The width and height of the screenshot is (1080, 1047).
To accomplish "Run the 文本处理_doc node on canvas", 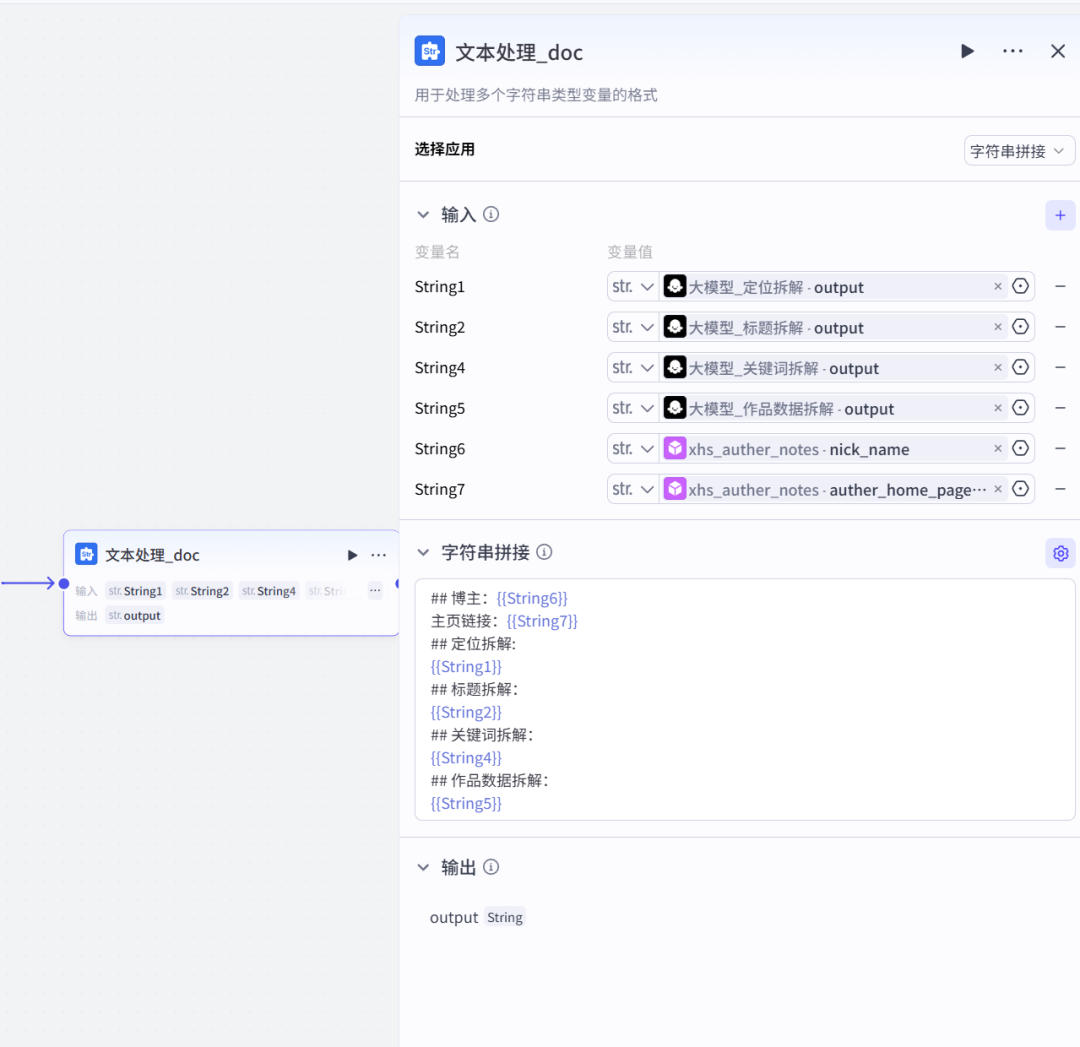I will pyautogui.click(x=352, y=555).
